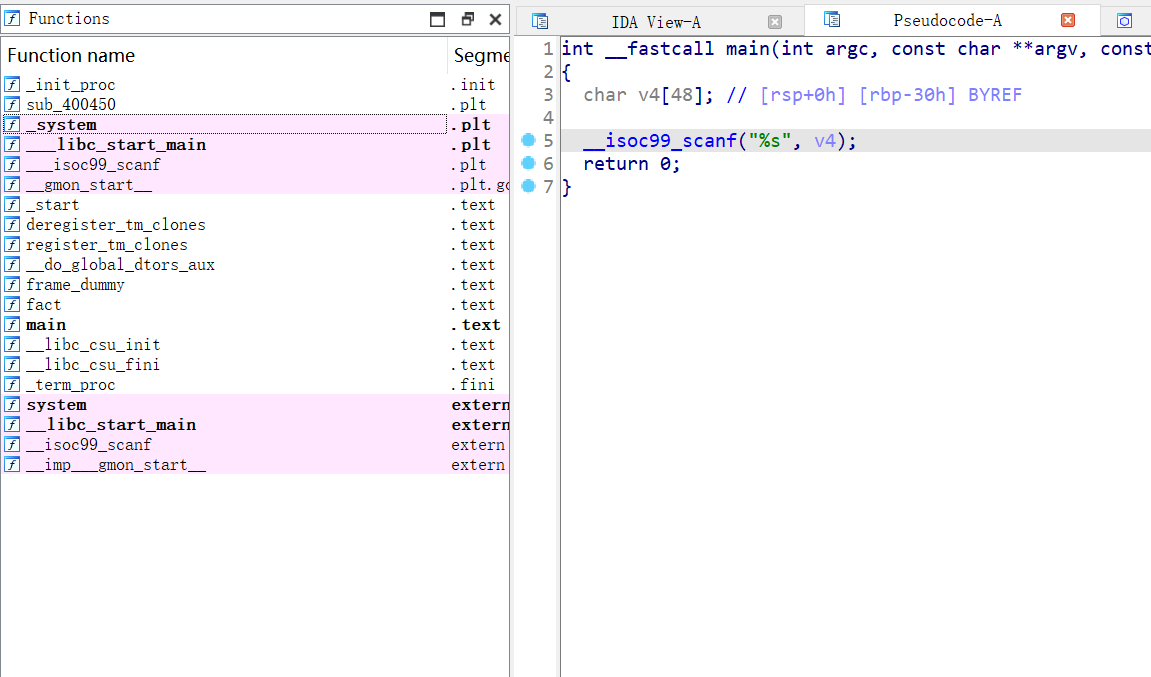Open the cut-off tab right of Pseudocode-A

pos(1124,21)
